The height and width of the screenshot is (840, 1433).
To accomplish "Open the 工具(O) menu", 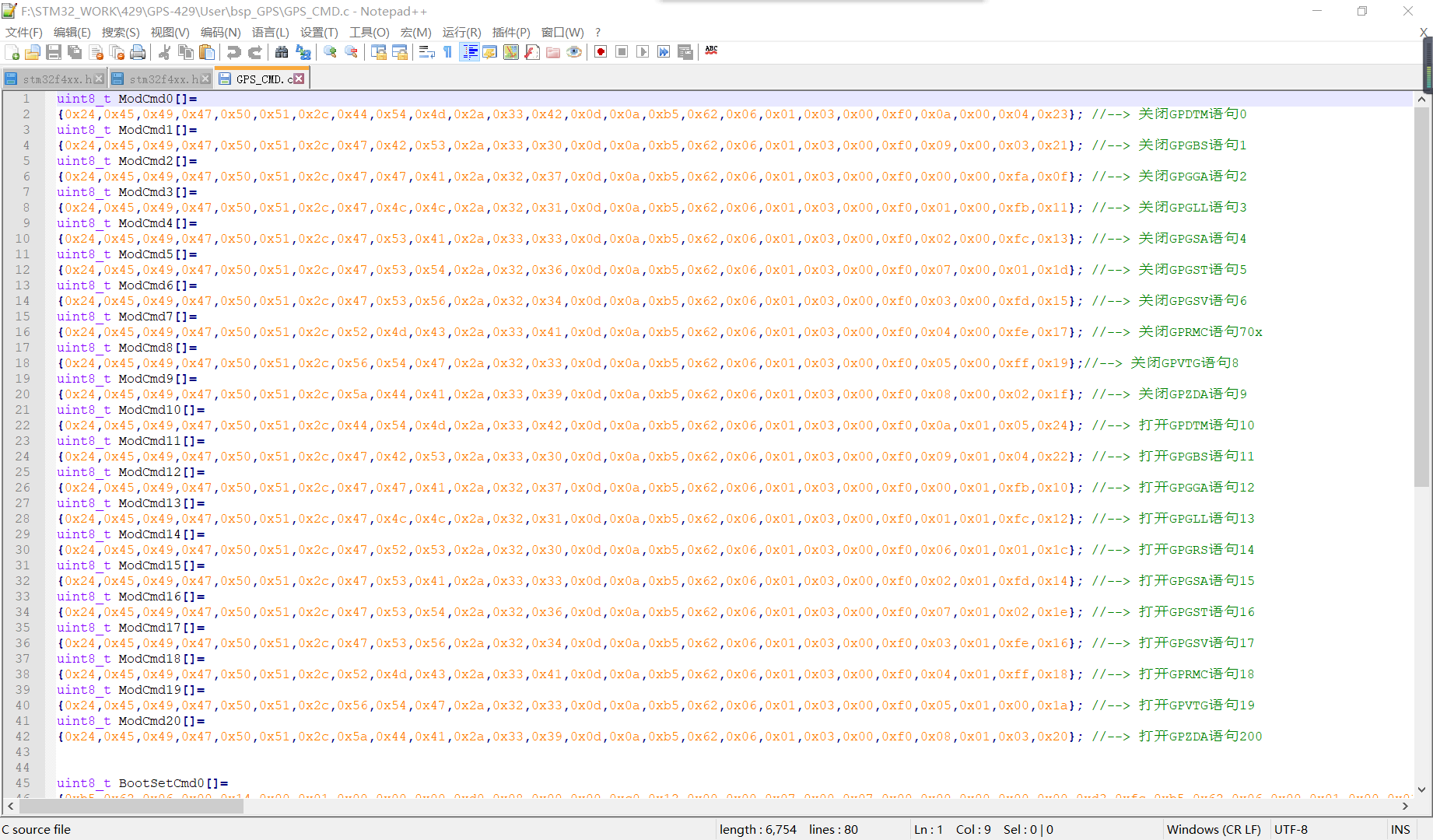I will coord(370,32).
